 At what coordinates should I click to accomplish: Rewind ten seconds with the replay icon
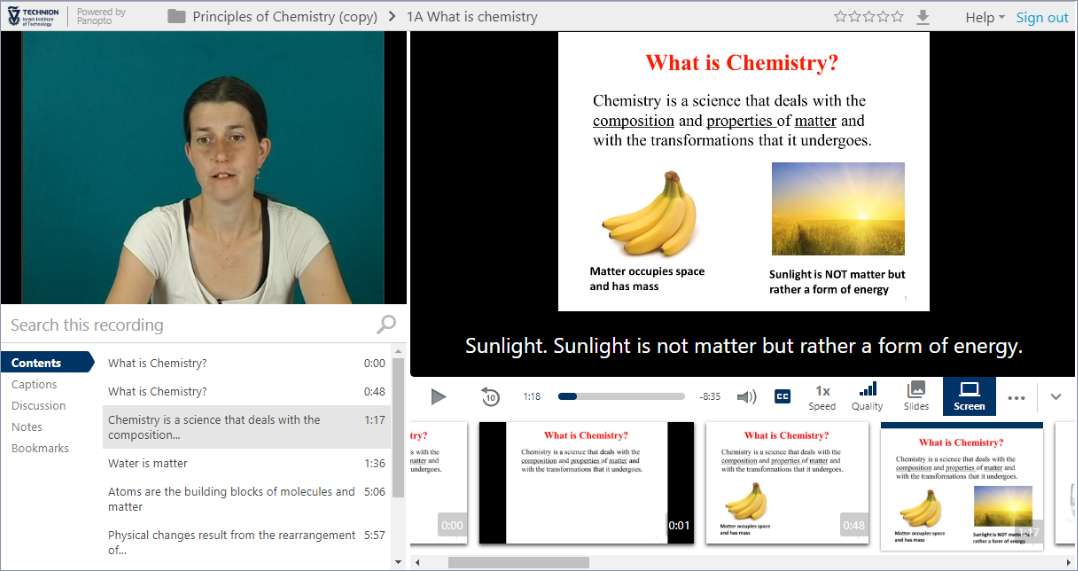490,396
